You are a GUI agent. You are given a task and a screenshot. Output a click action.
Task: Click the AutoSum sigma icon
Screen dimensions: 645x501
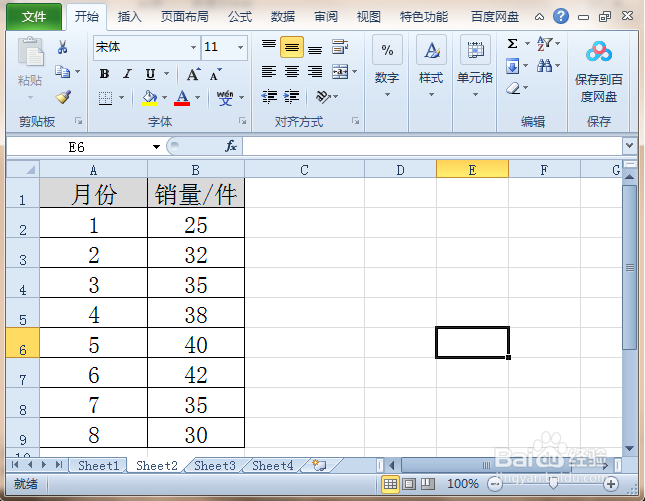tap(513, 43)
